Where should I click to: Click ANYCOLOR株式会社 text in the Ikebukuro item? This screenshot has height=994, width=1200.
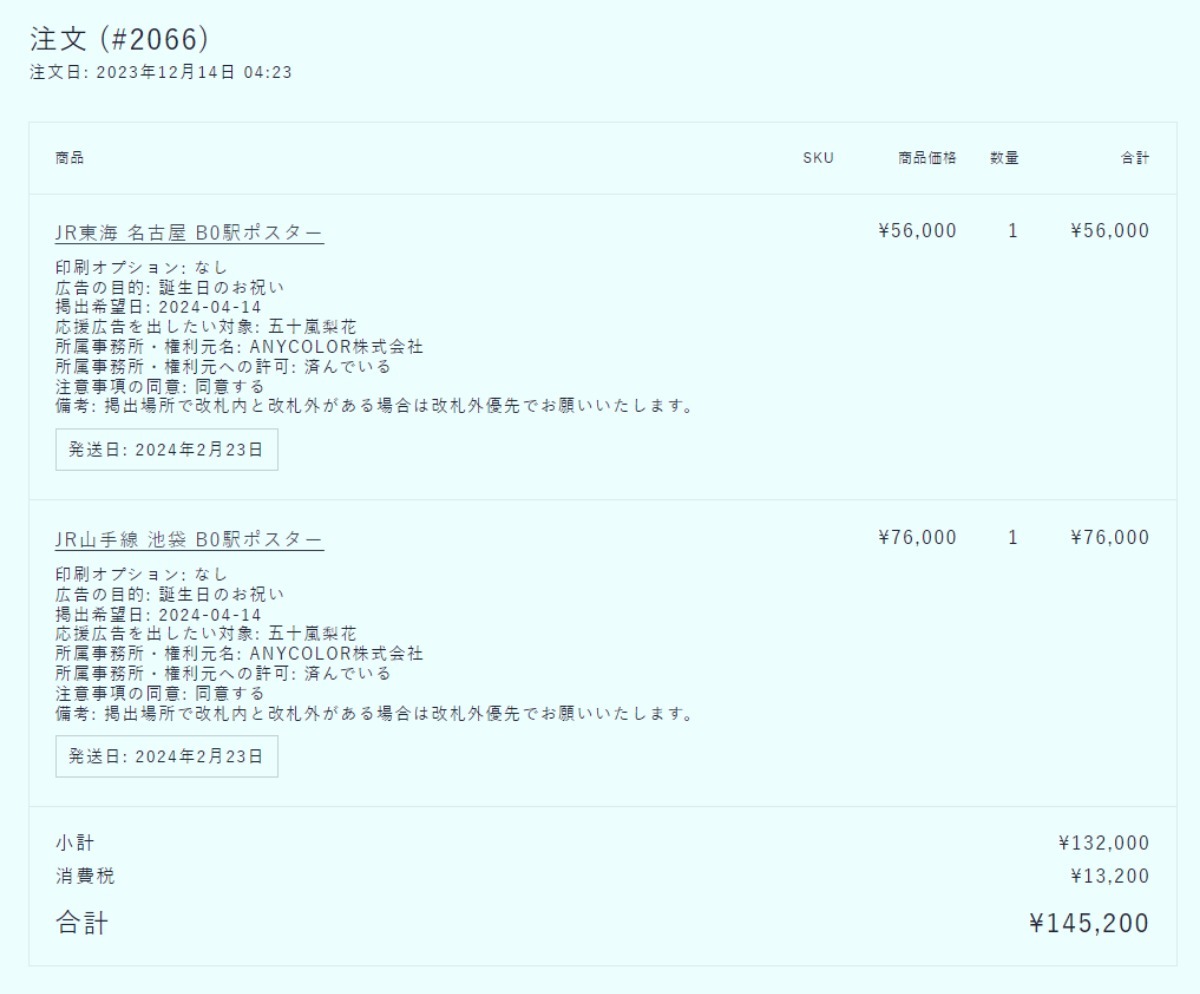pyautogui.click(x=336, y=653)
